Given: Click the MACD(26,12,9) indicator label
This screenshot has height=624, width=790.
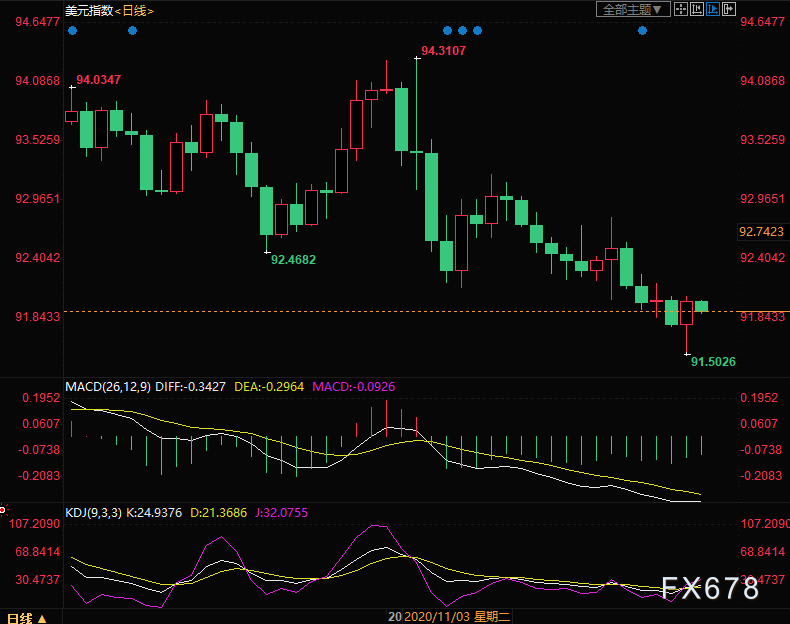Looking at the screenshot, I should click(x=105, y=386).
